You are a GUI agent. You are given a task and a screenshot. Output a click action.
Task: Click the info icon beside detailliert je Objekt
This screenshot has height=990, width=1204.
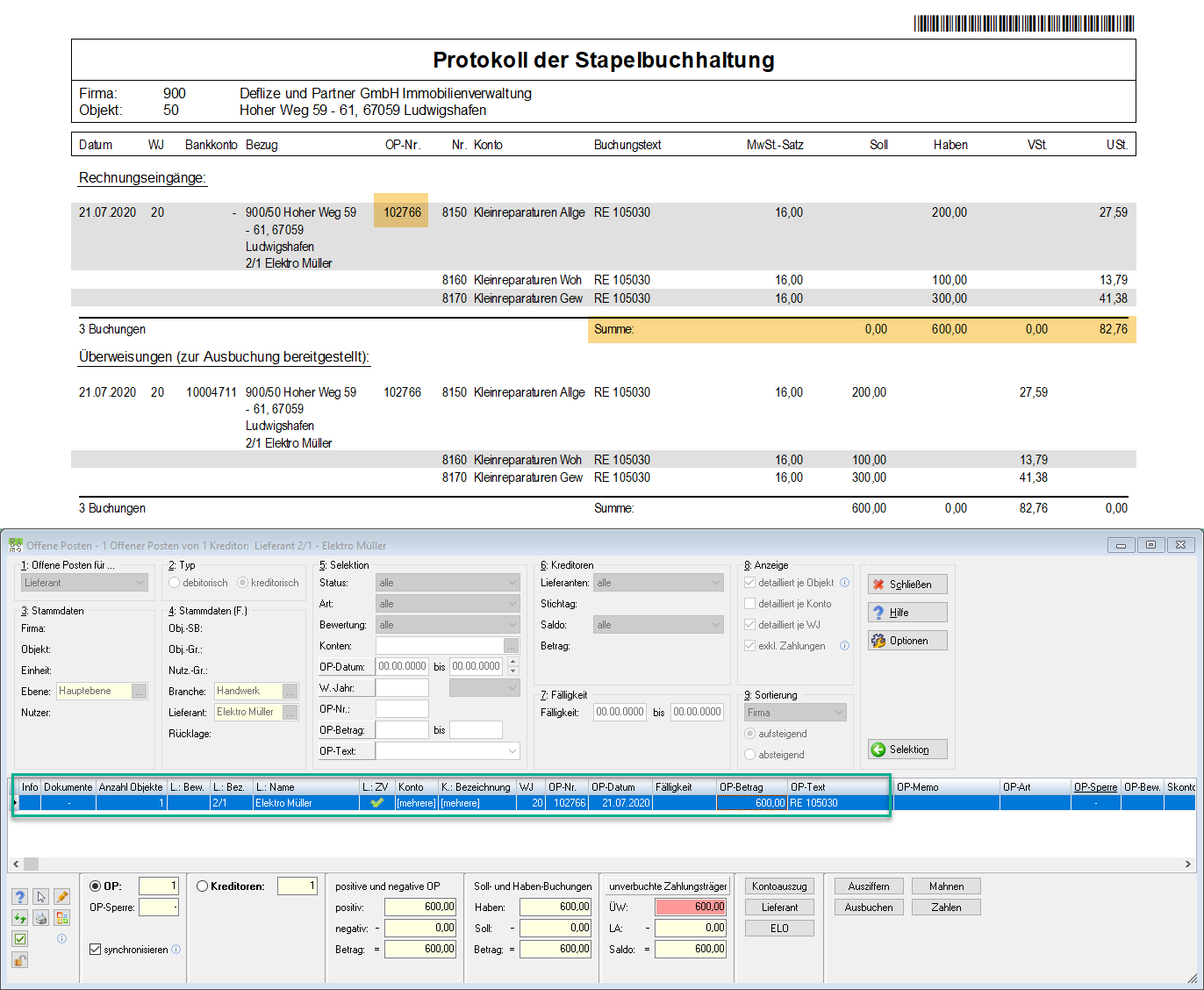(844, 583)
